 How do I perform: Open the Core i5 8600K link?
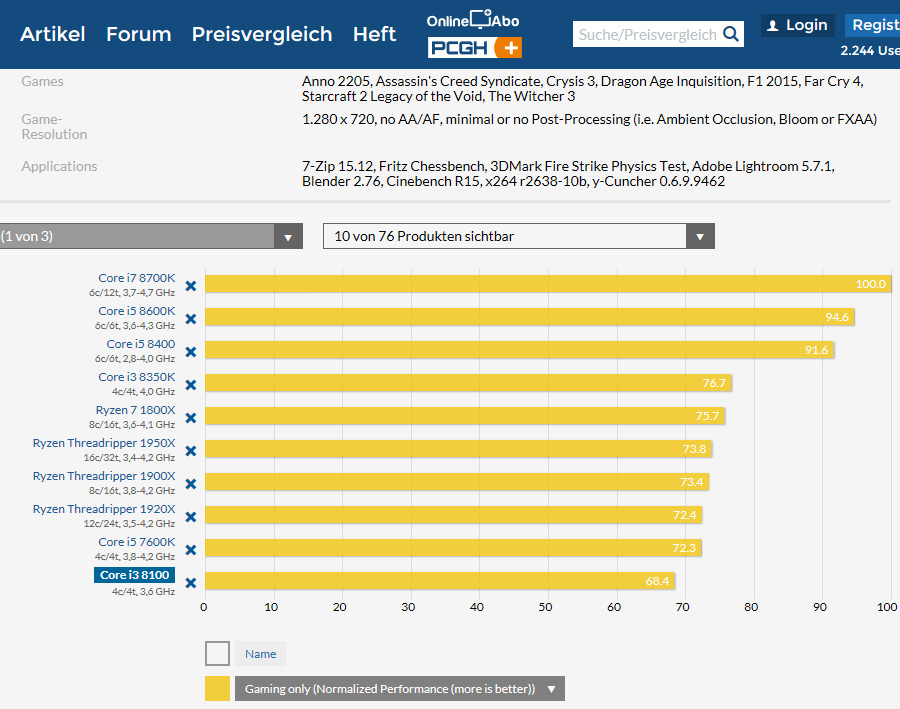click(x=137, y=311)
